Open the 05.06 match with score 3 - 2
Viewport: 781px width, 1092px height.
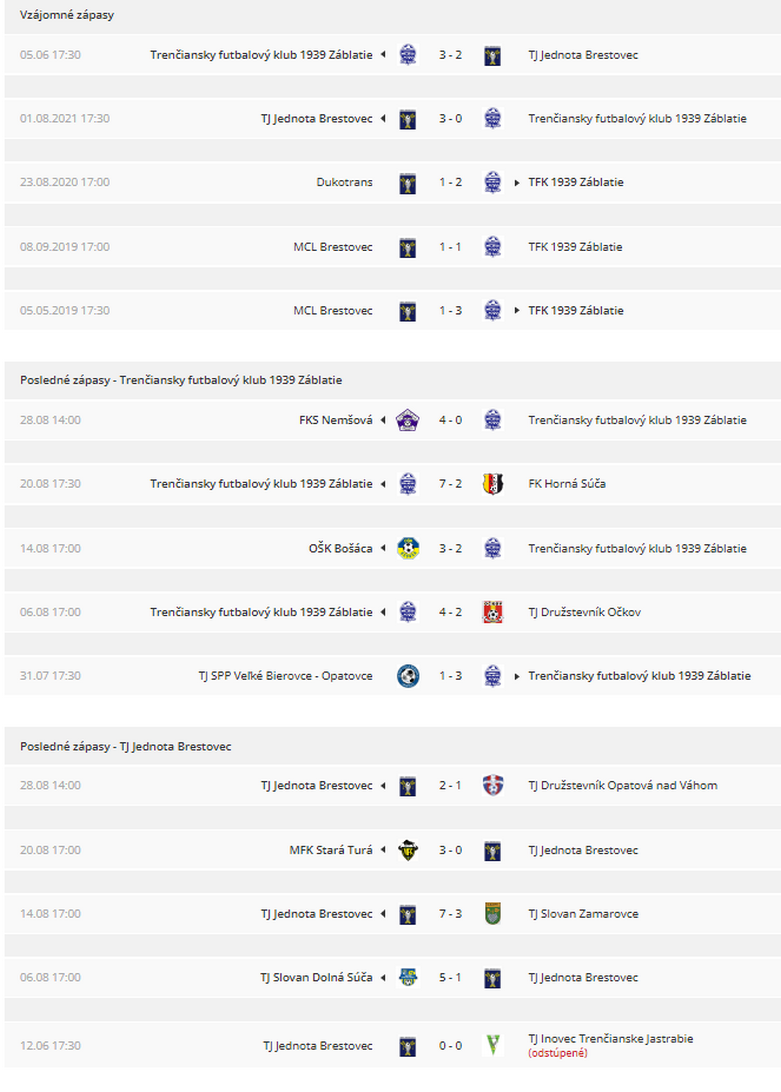[x=450, y=55]
